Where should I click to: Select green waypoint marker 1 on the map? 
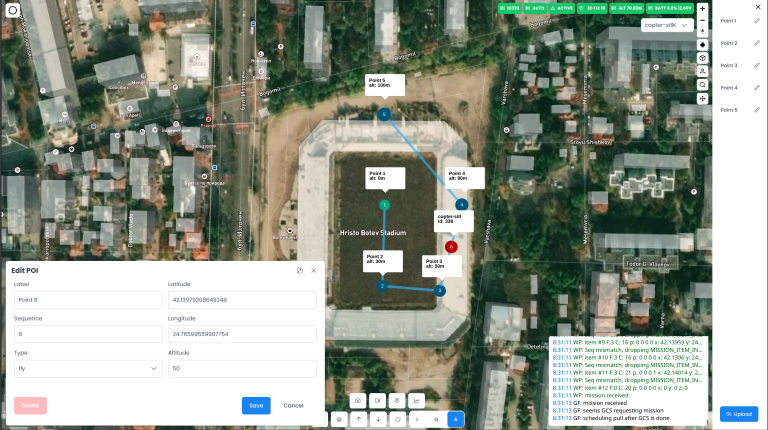[x=384, y=205]
